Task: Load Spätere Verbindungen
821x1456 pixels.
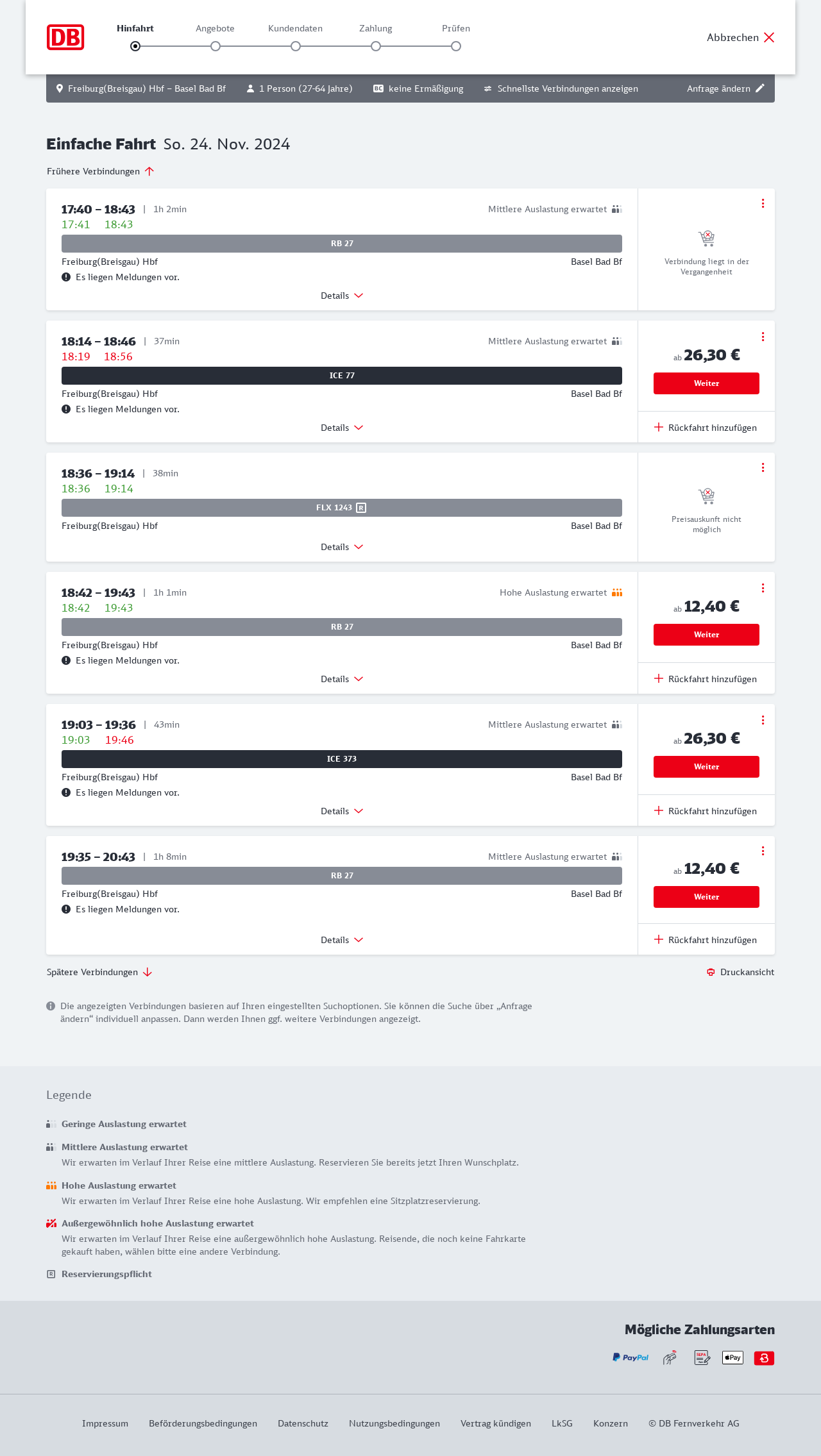Action: coord(99,972)
